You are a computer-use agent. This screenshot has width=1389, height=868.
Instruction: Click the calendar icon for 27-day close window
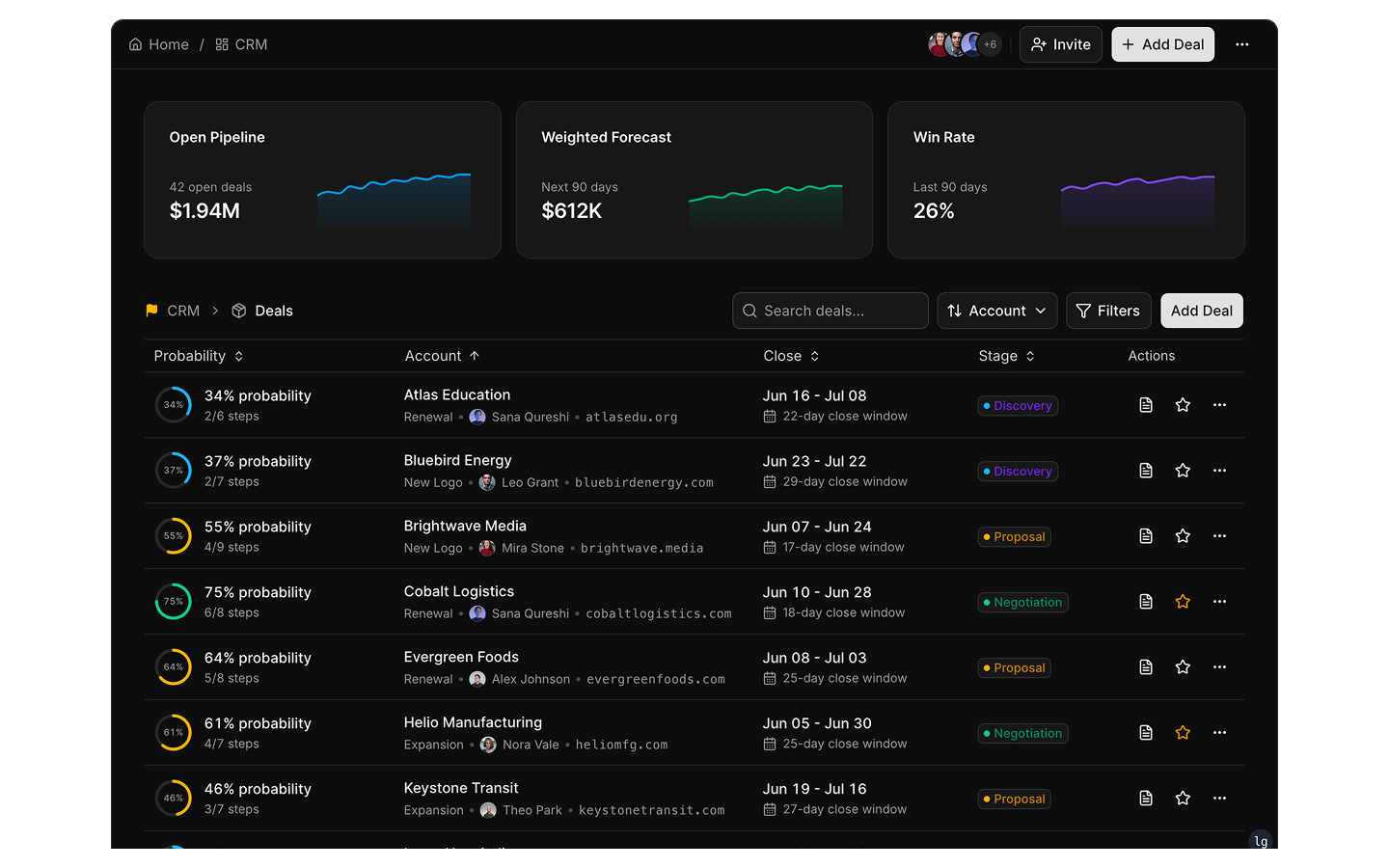tap(770, 810)
